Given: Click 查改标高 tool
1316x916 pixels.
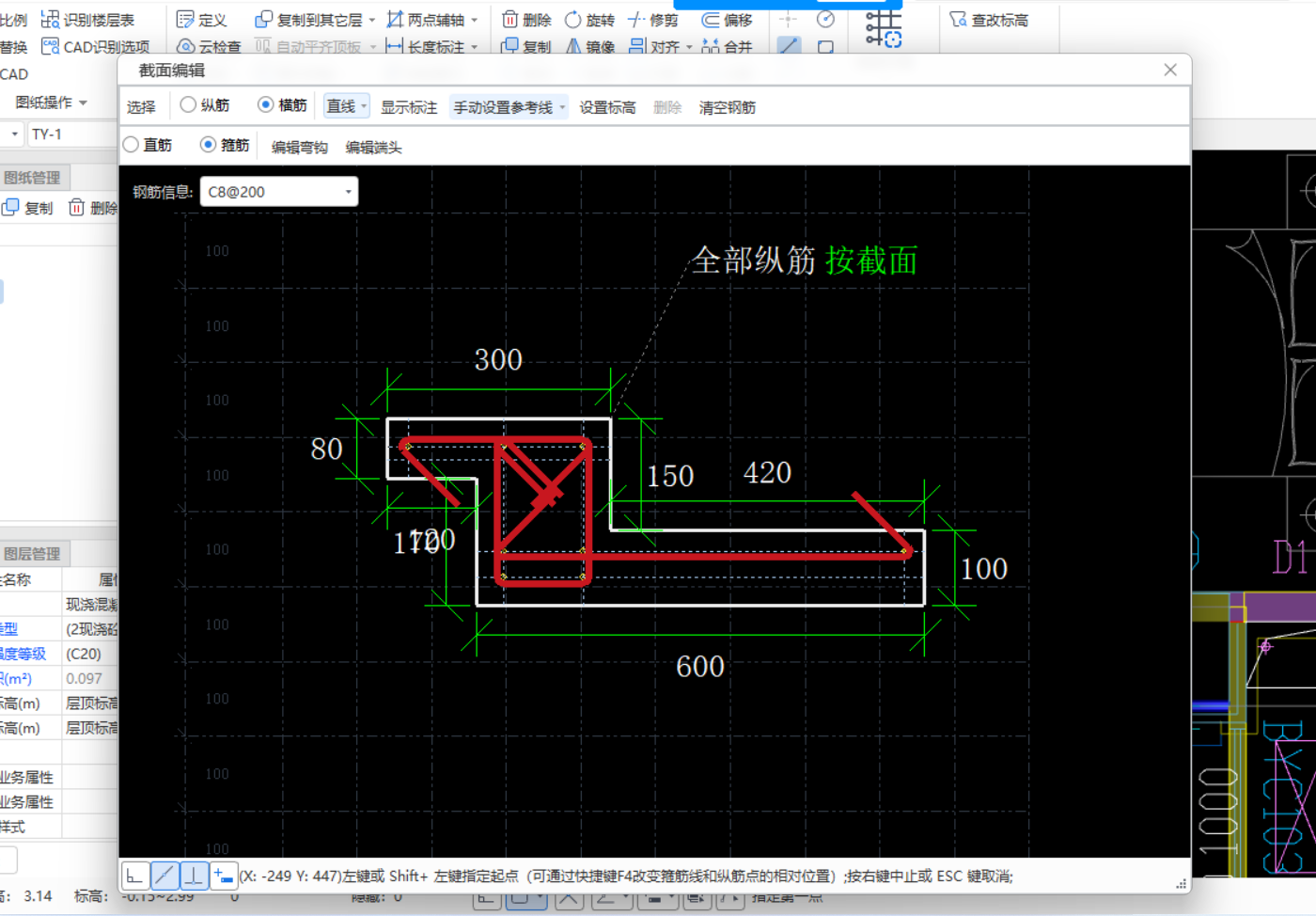Looking at the screenshot, I should (989, 20).
